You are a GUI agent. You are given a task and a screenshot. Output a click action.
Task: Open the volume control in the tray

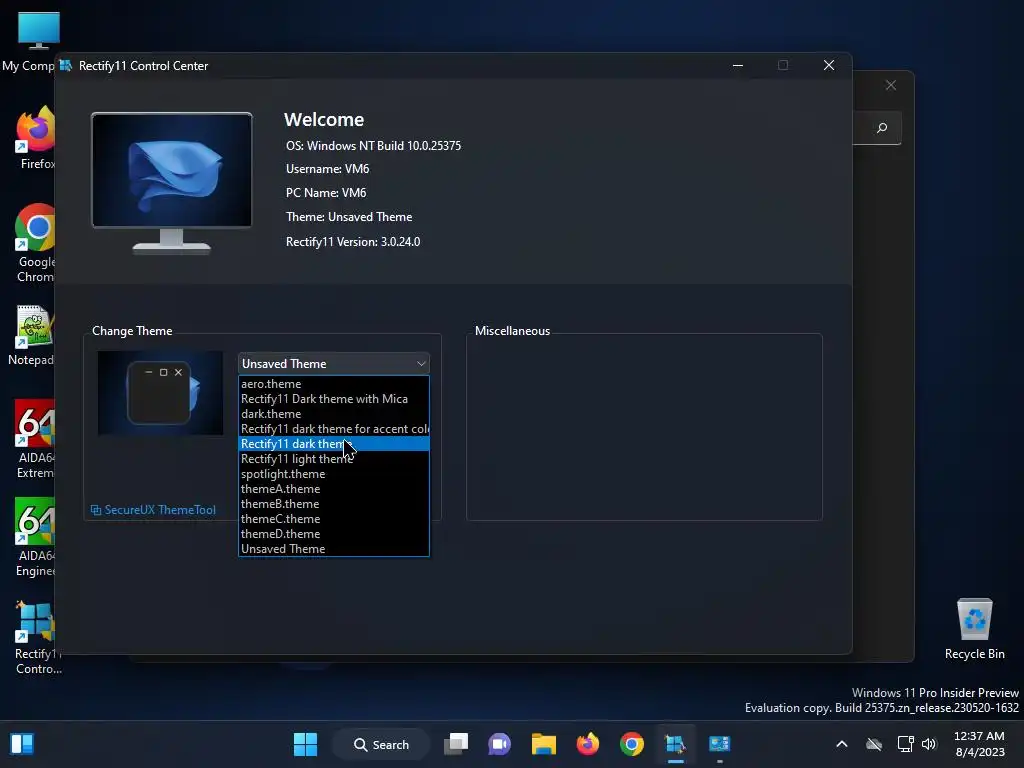(x=929, y=744)
